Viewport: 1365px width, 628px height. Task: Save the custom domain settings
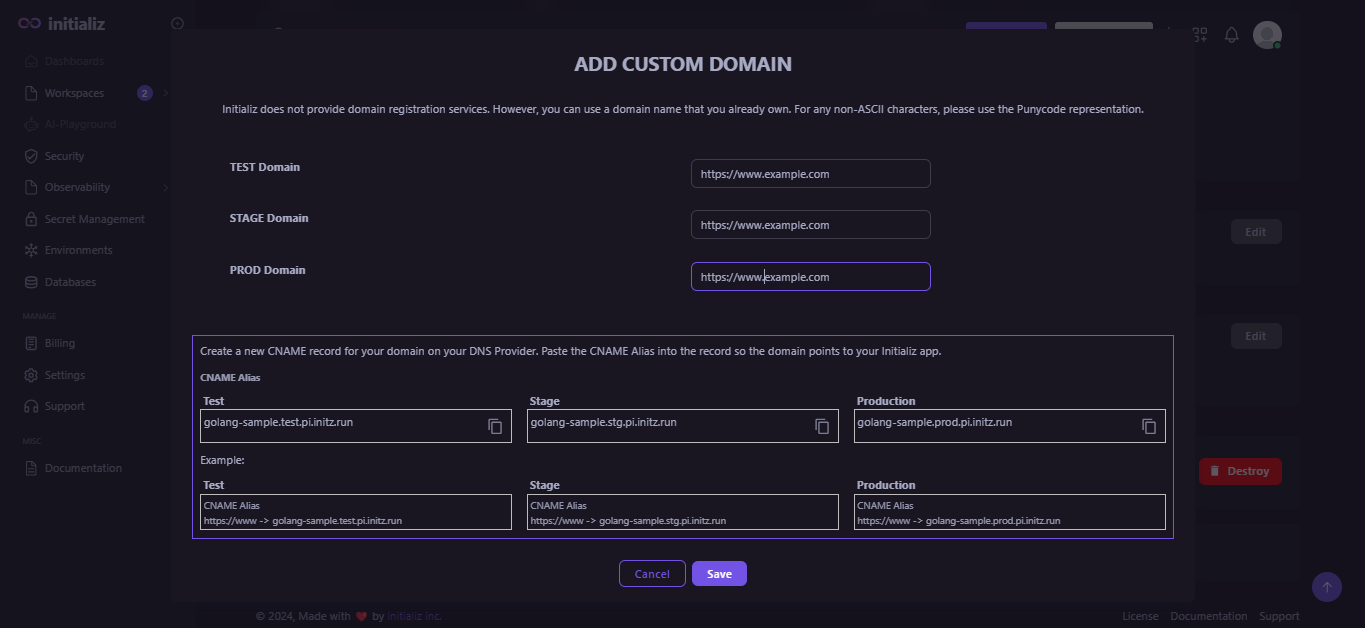tap(719, 574)
